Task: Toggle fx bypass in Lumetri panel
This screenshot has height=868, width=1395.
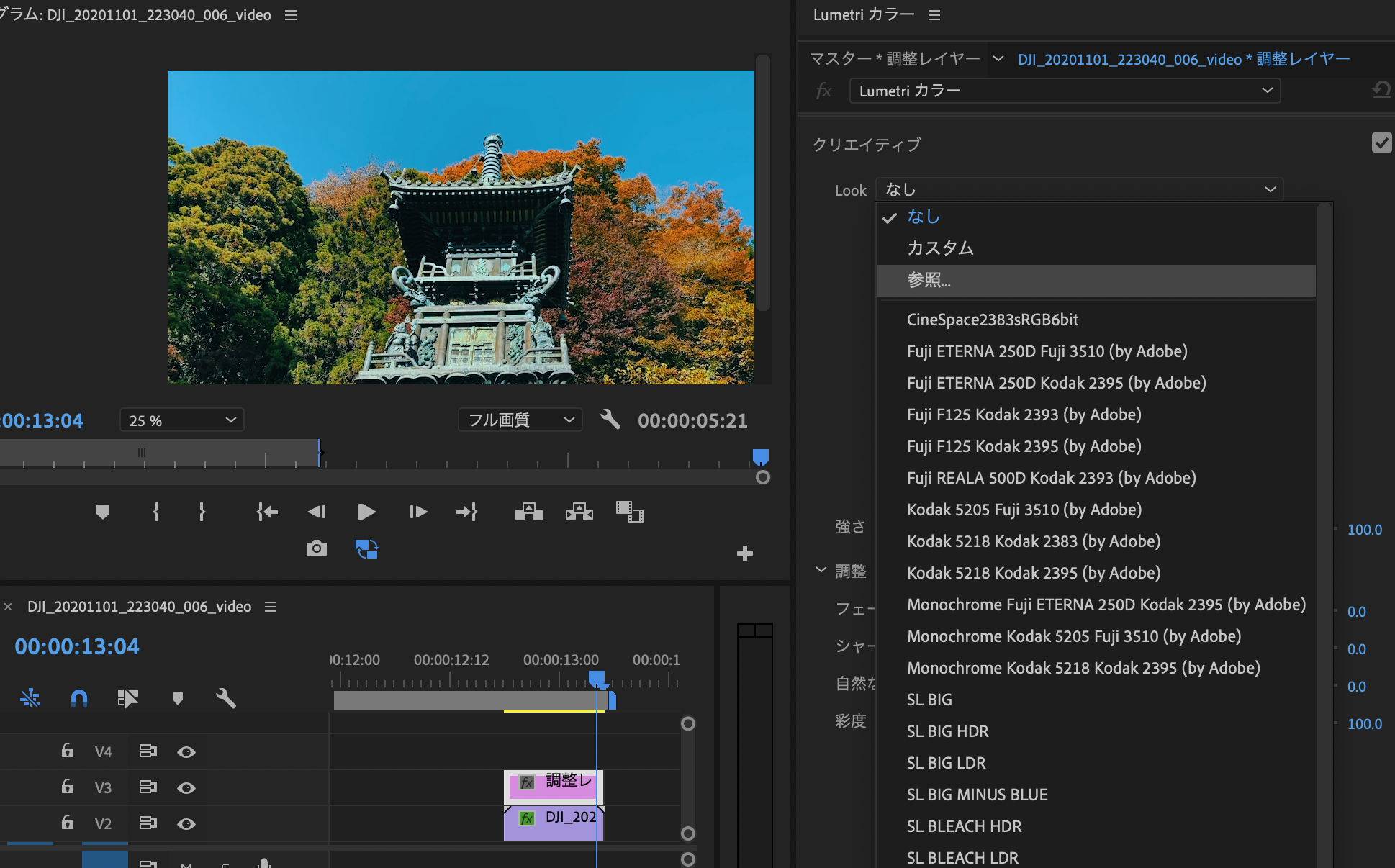Action: [824, 91]
